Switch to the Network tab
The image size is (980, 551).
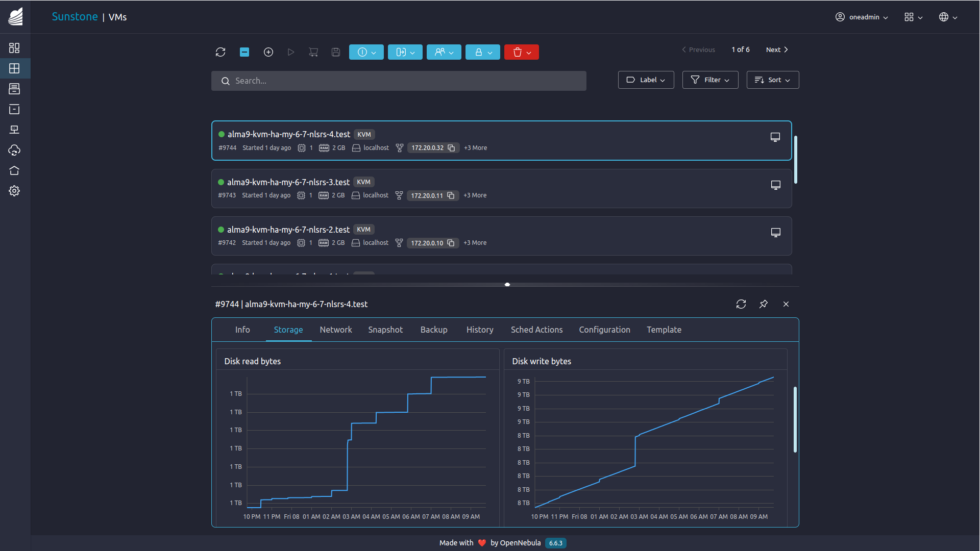tap(335, 330)
